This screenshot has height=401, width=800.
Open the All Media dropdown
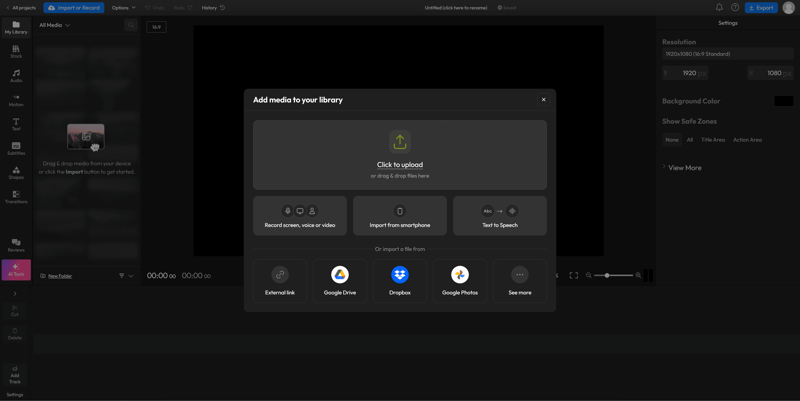click(54, 25)
